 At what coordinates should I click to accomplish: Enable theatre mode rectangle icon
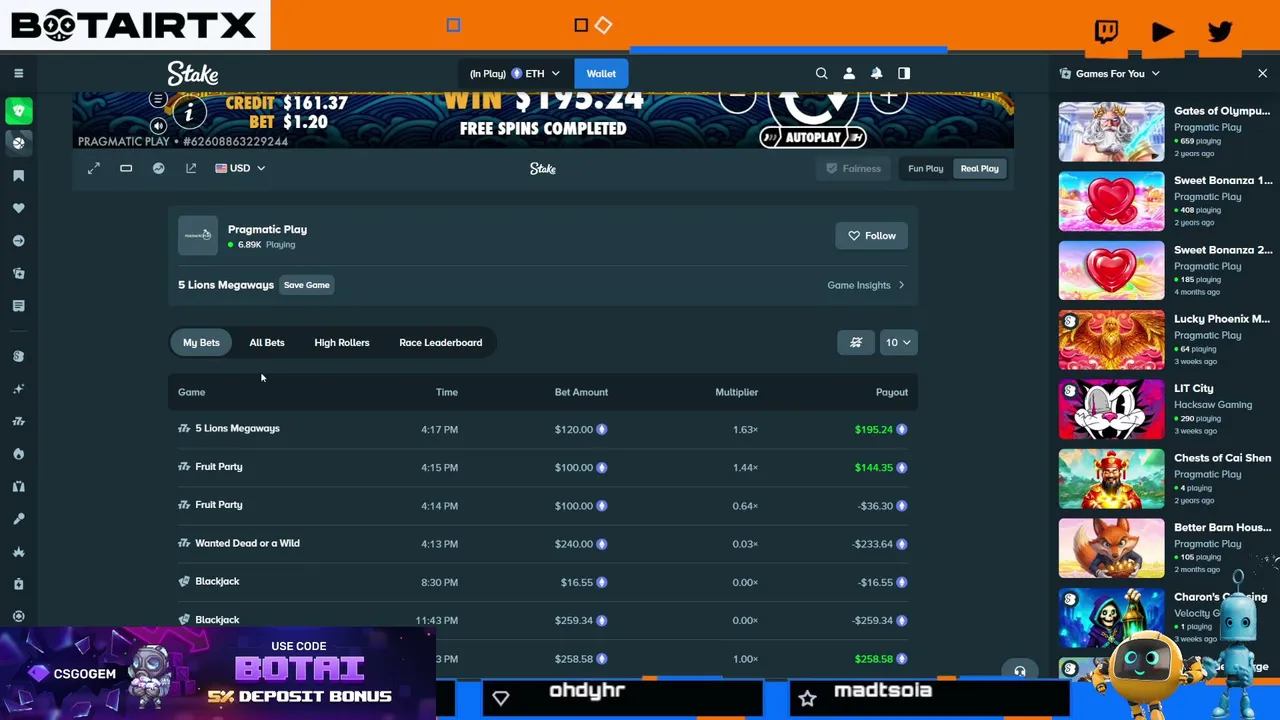pos(126,168)
